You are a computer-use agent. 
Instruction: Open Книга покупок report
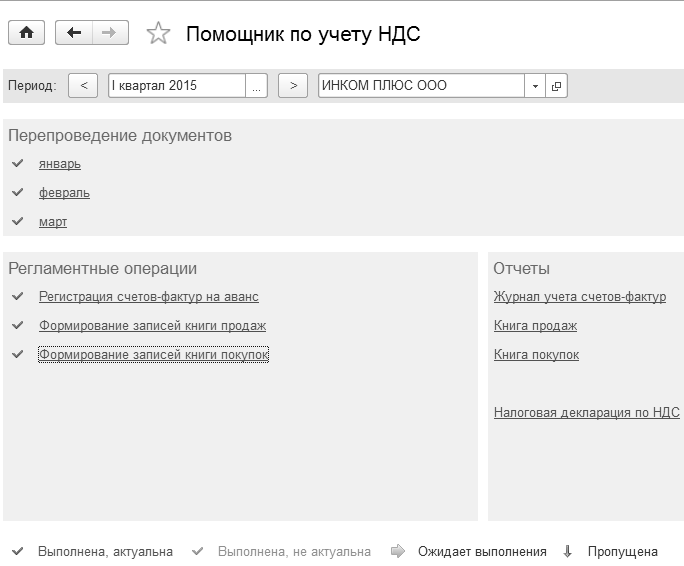[536, 355]
